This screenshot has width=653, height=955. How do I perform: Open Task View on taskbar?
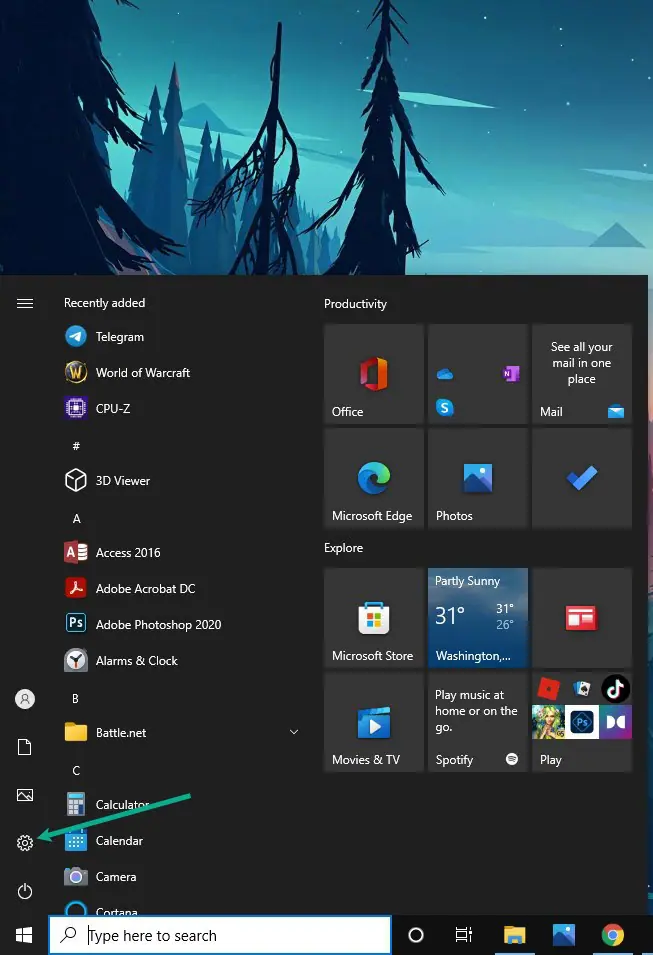click(464, 935)
